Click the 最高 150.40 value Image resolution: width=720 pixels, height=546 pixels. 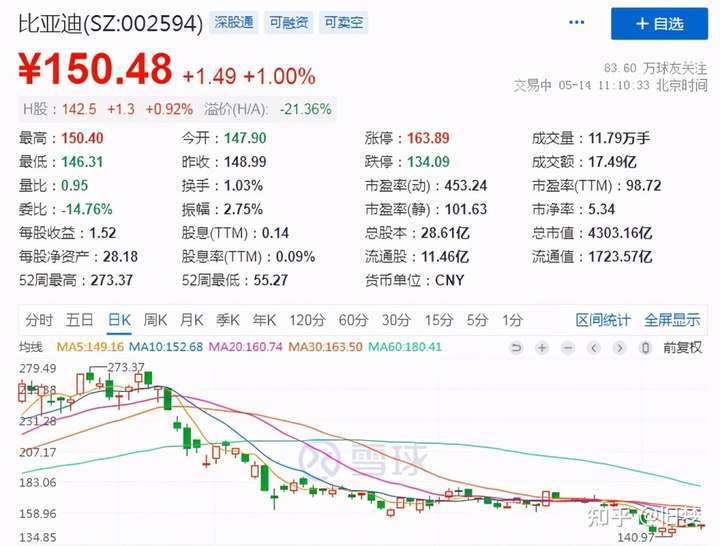82,138
